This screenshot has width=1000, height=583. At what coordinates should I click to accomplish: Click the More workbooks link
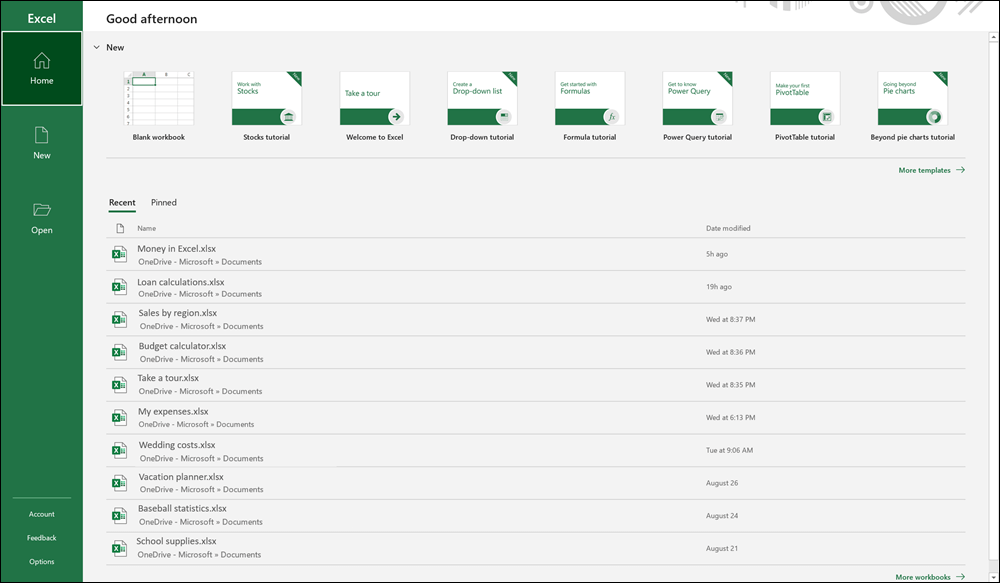(x=930, y=577)
